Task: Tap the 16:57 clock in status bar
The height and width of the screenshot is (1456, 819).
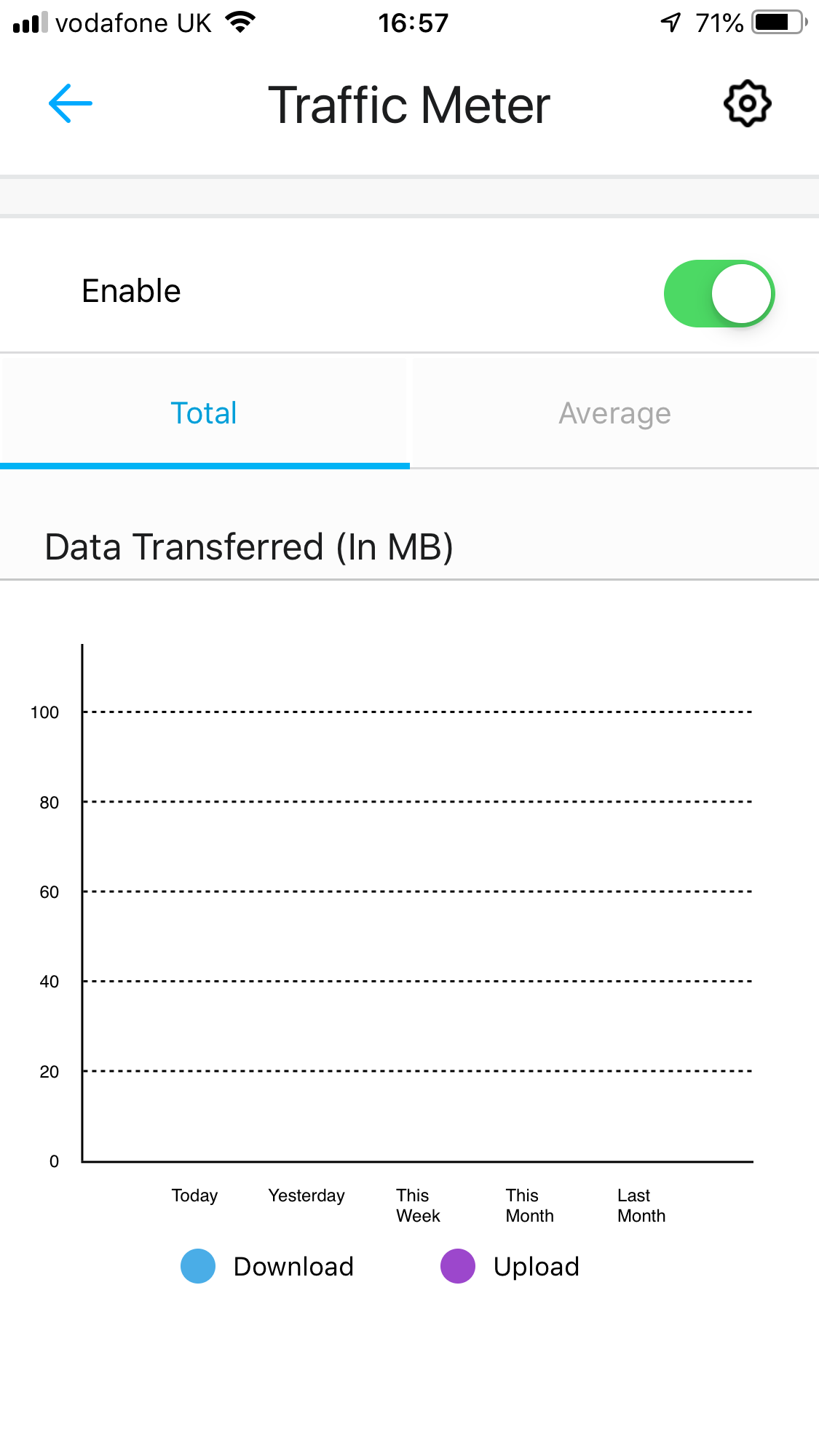Action: [x=413, y=23]
